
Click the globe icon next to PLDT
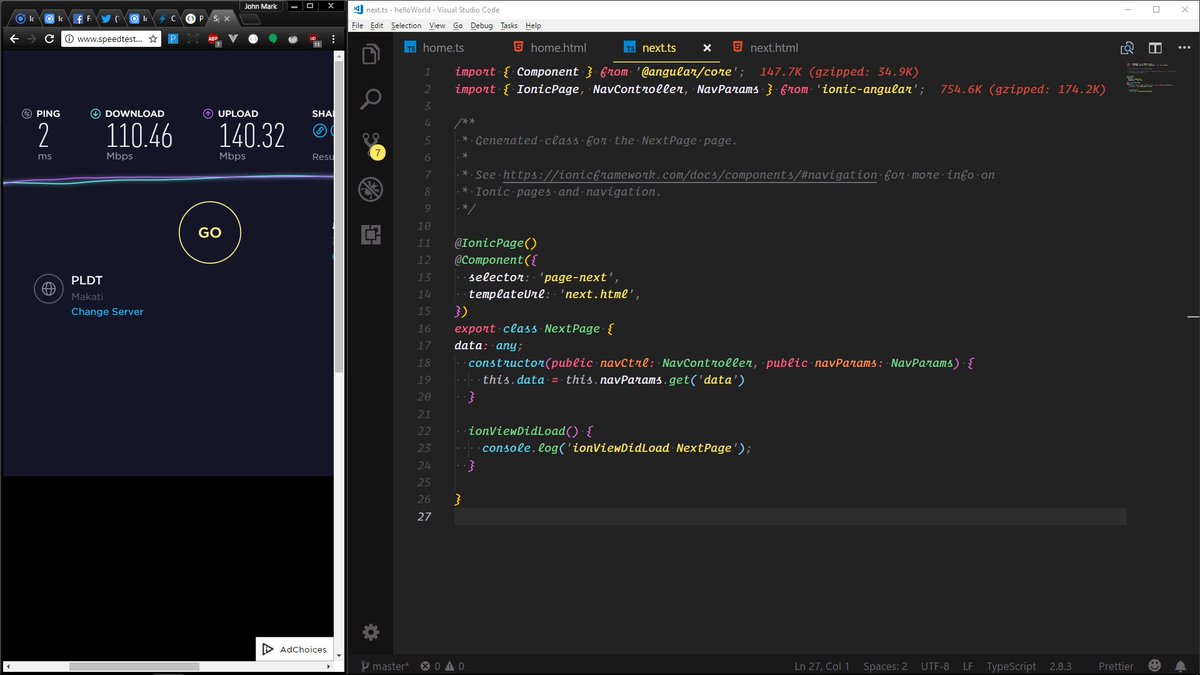pos(47,290)
